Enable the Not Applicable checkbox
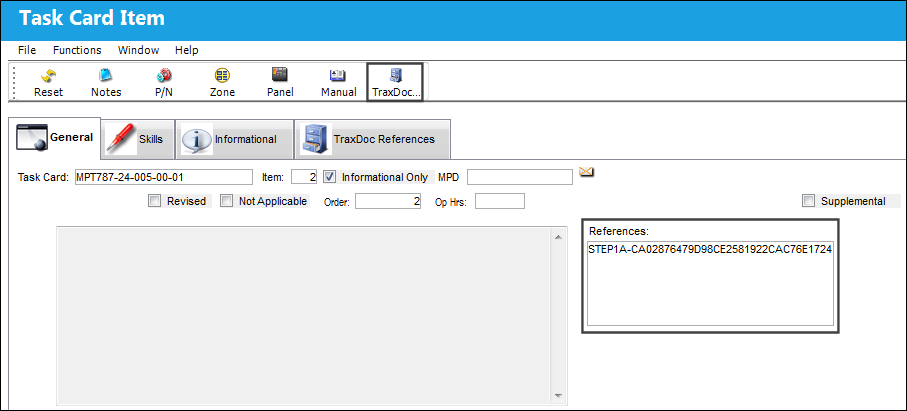 (x=227, y=201)
